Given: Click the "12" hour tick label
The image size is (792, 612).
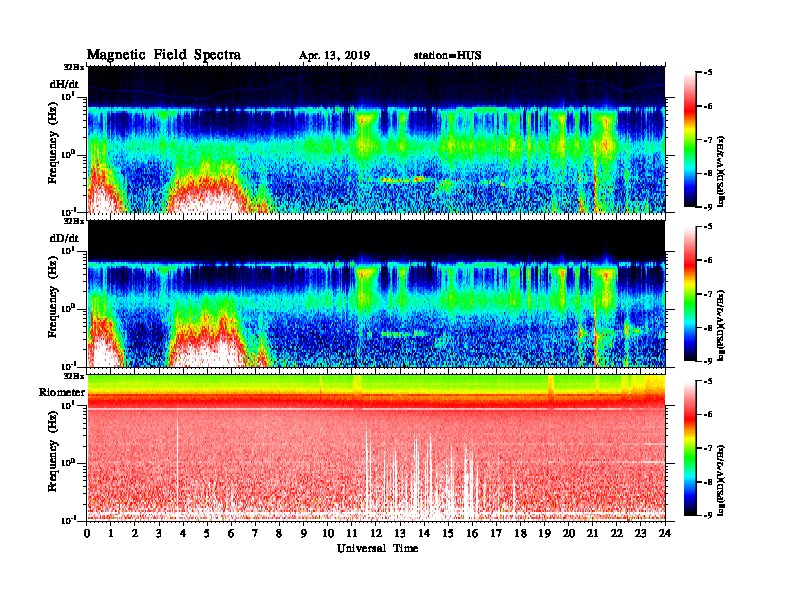Looking at the screenshot, I should click(x=376, y=533).
